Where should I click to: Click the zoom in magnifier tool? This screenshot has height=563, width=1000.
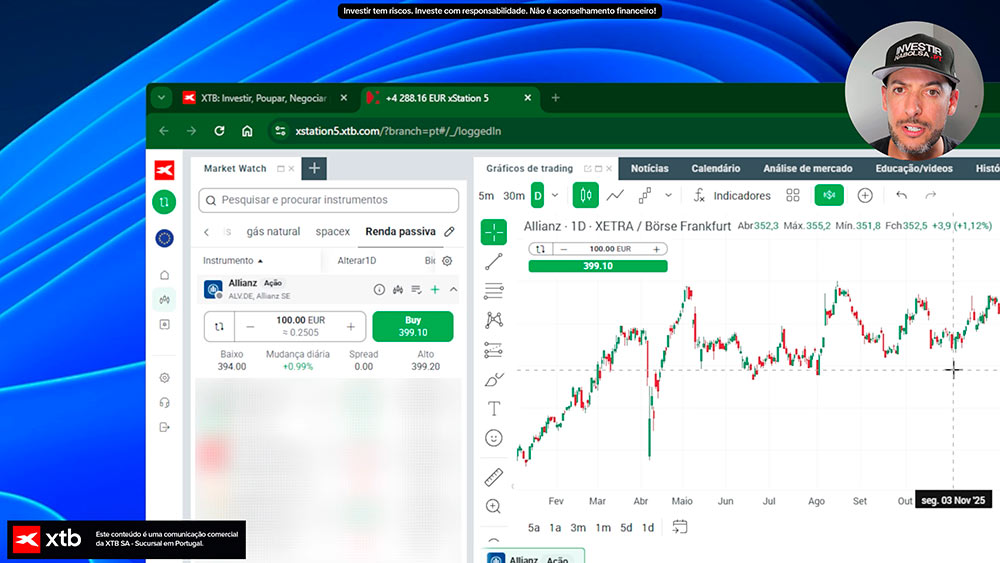(x=494, y=506)
